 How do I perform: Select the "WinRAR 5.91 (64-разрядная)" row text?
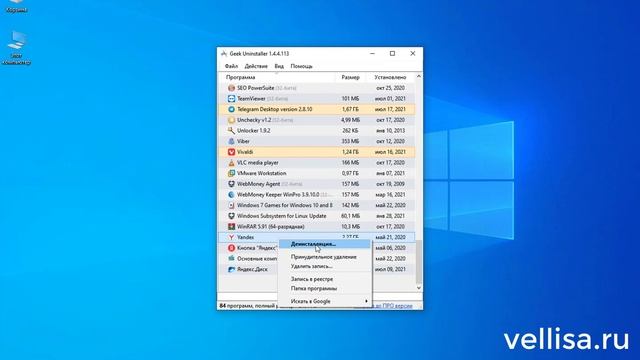[x=271, y=227]
